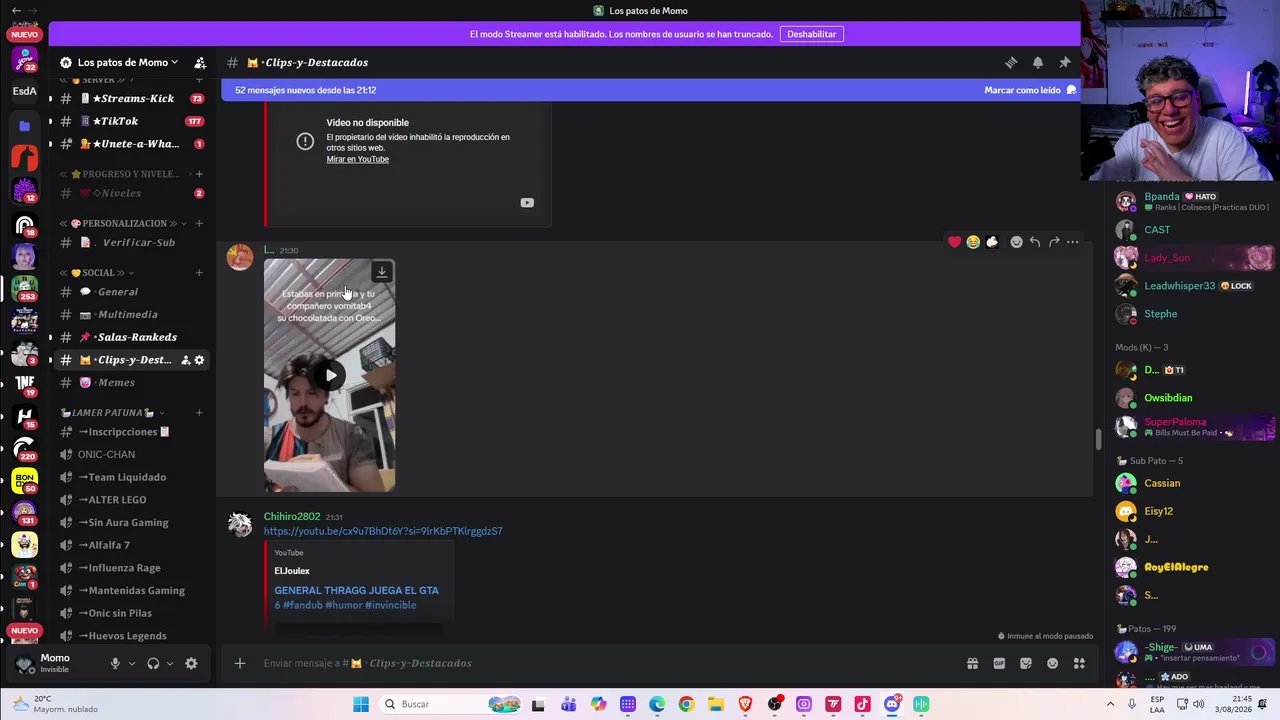Open the youtu.be link posted by Chihiro2802
The width and height of the screenshot is (1280, 720).
383,531
